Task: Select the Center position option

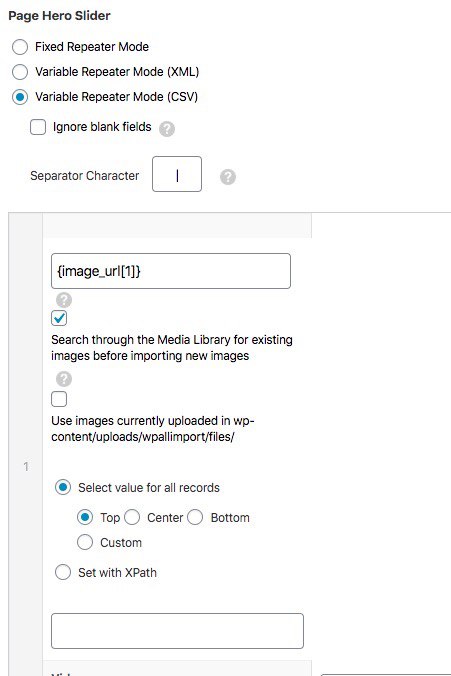Action: coord(132,517)
